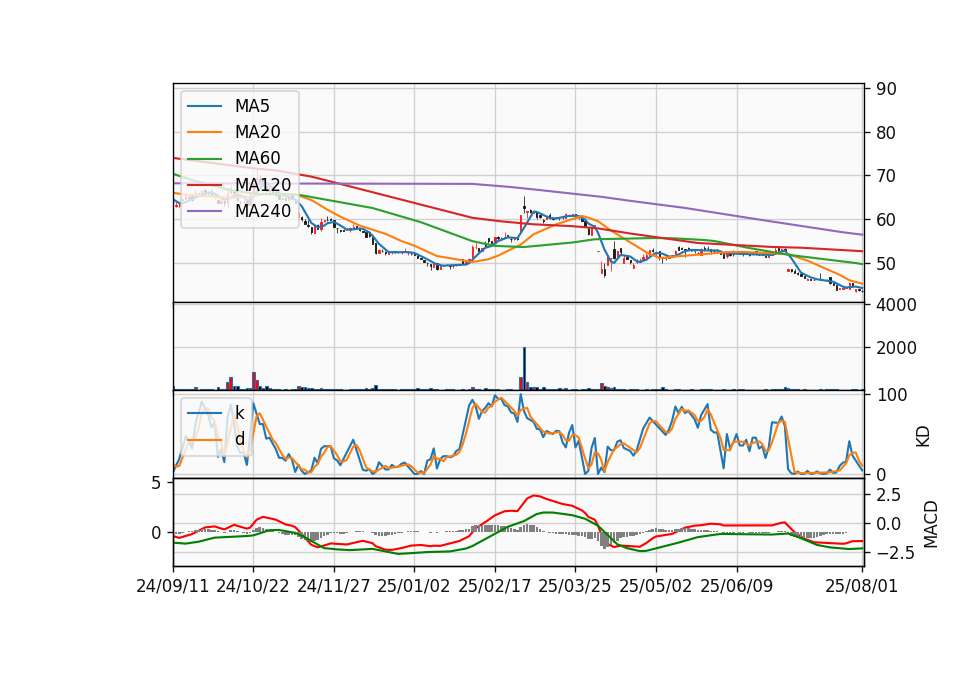The image size is (960, 690).
Task: Click the 25/05/02 date tick label
Action: pyautogui.click(x=656, y=586)
